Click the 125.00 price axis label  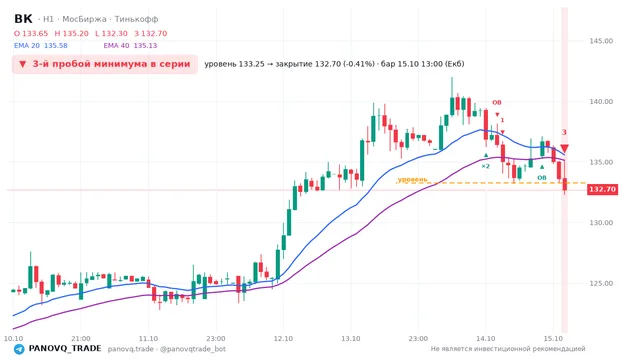(x=601, y=283)
